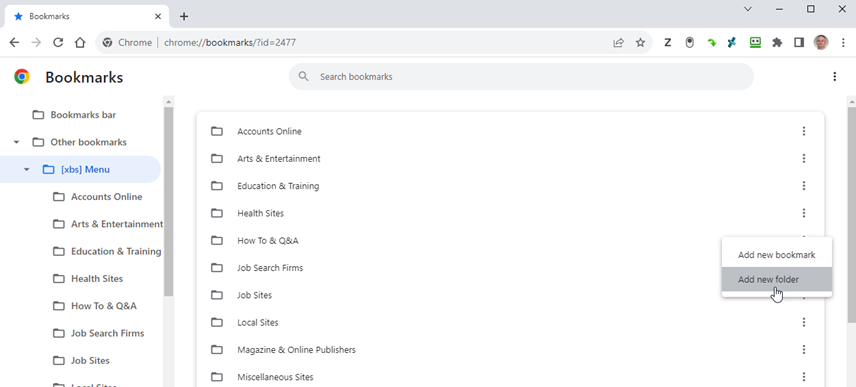Viewport: 856px width, 387px height.
Task: Toggle the browser side panel
Action: 799,43
